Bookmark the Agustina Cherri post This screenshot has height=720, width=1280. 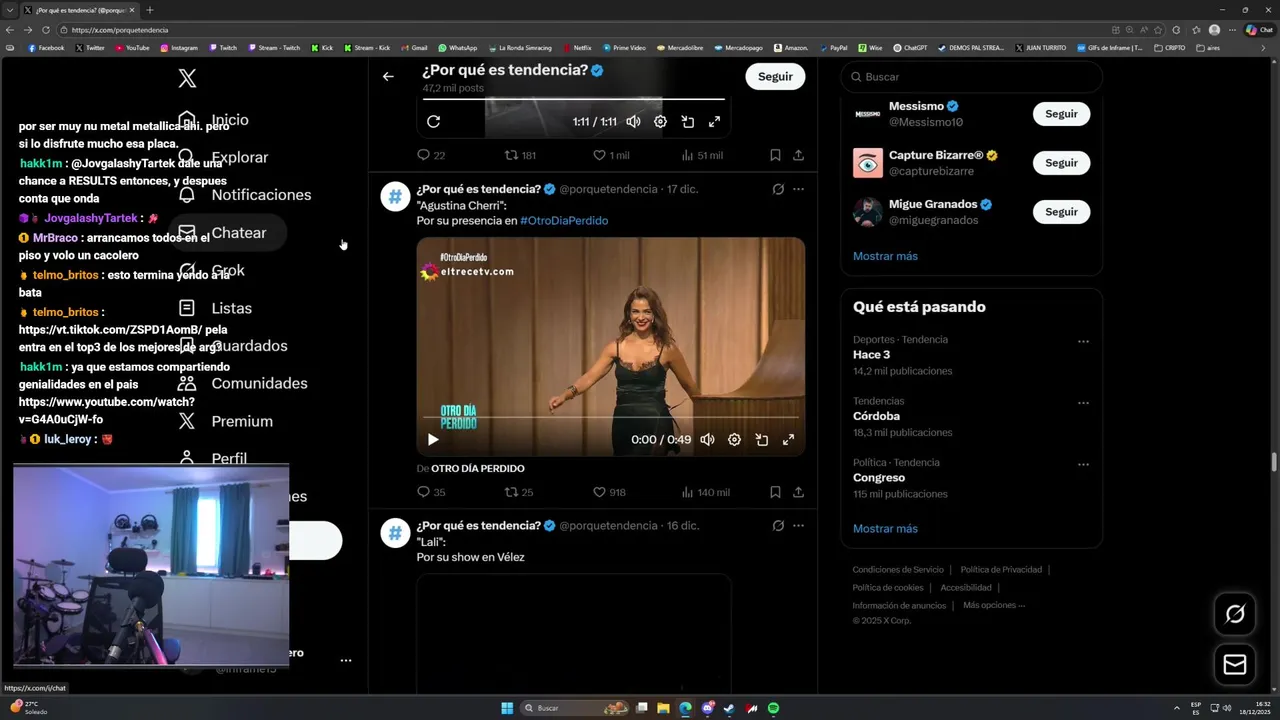coord(775,492)
